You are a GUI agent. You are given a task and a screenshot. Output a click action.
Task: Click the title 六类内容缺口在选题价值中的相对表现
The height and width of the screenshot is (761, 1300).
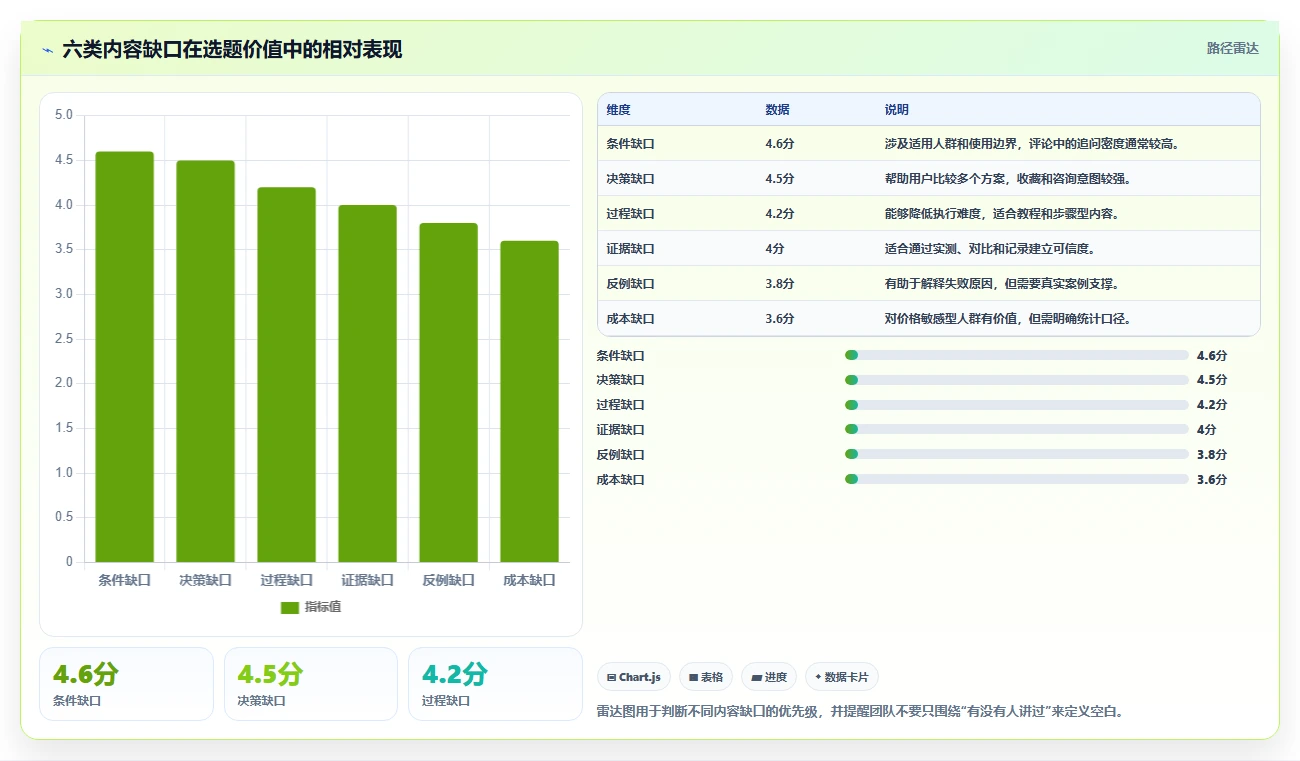click(x=232, y=49)
